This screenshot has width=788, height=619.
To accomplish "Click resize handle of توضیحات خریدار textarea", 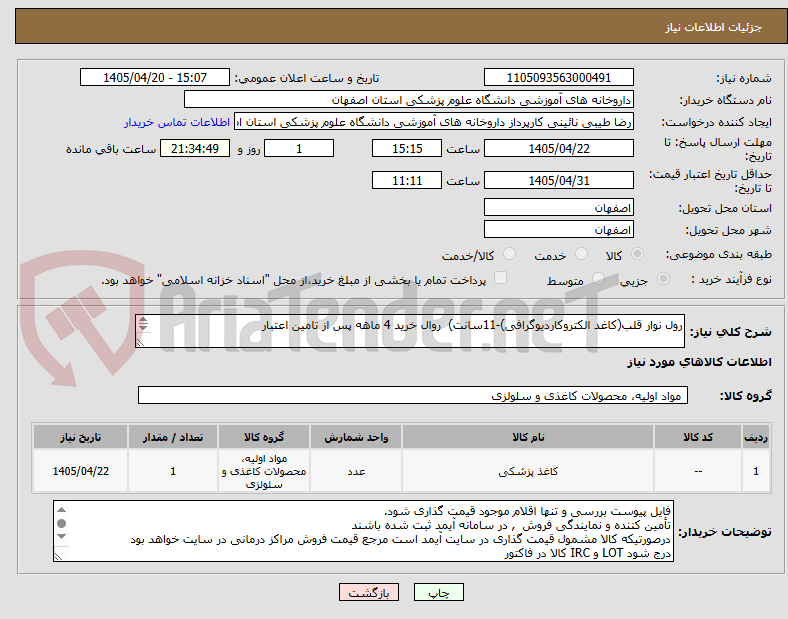I will pyautogui.click(x=59, y=556).
